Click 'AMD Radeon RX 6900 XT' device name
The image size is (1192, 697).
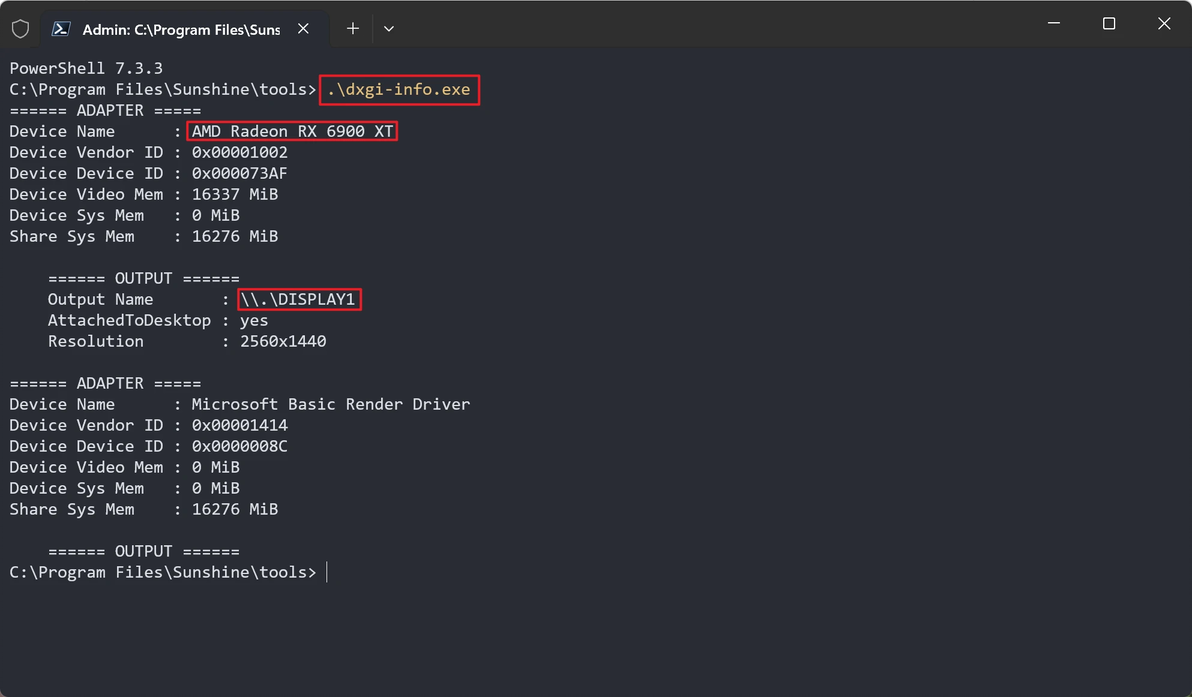point(292,131)
